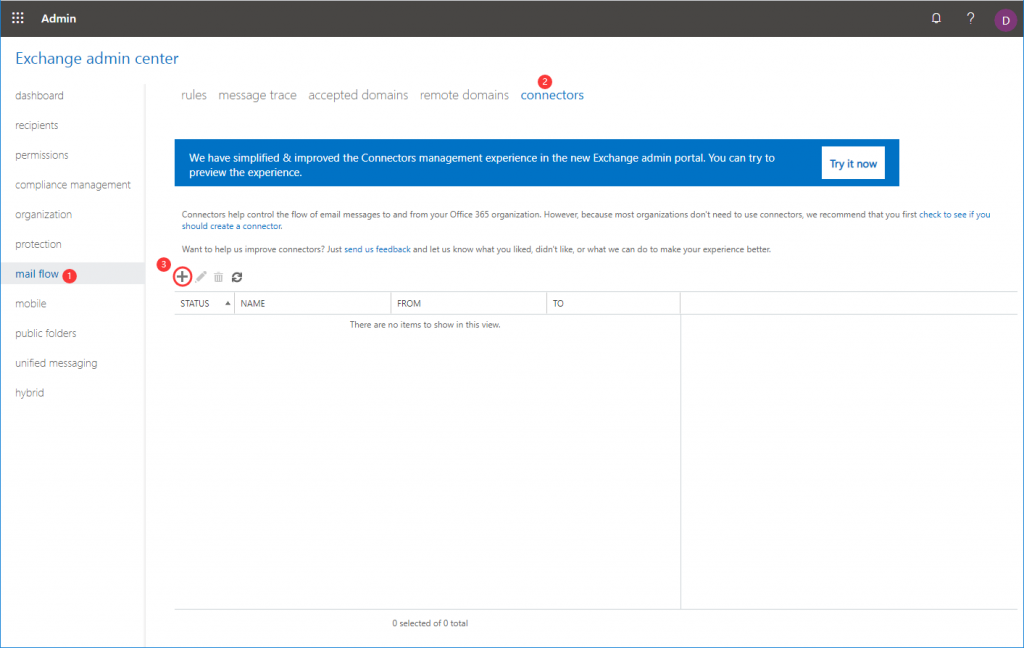Open dashboard in the sidebar
This screenshot has height=648, width=1024.
point(39,95)
